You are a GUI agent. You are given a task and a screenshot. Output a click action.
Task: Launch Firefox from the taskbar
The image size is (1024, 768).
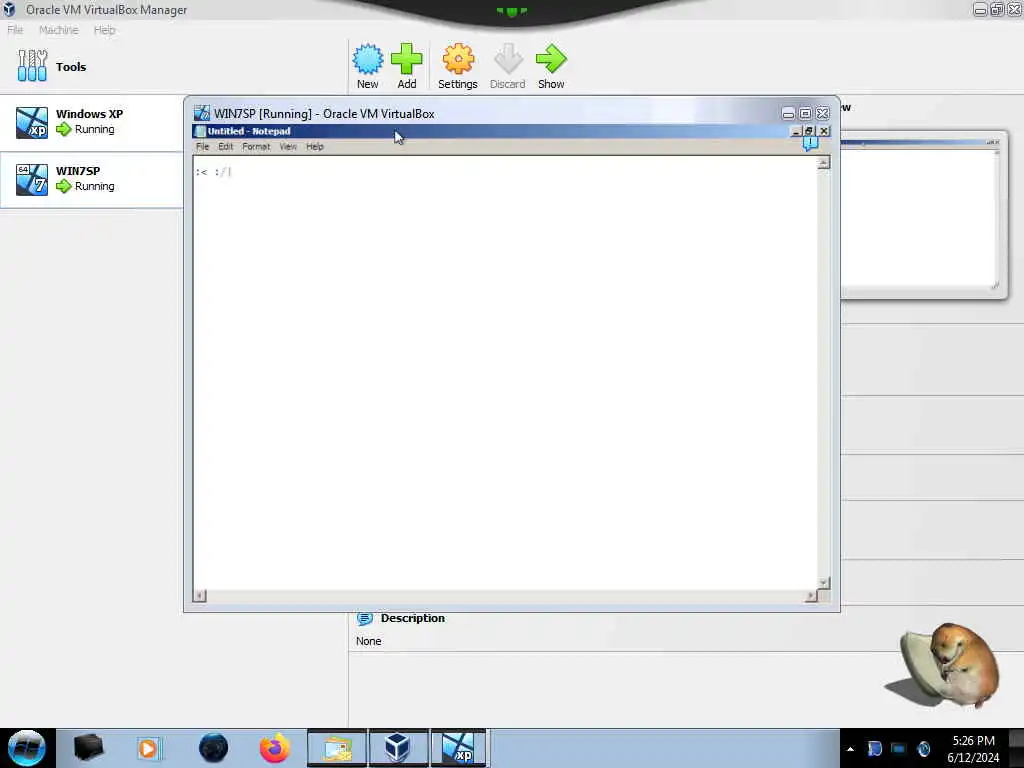pos(275,748)
